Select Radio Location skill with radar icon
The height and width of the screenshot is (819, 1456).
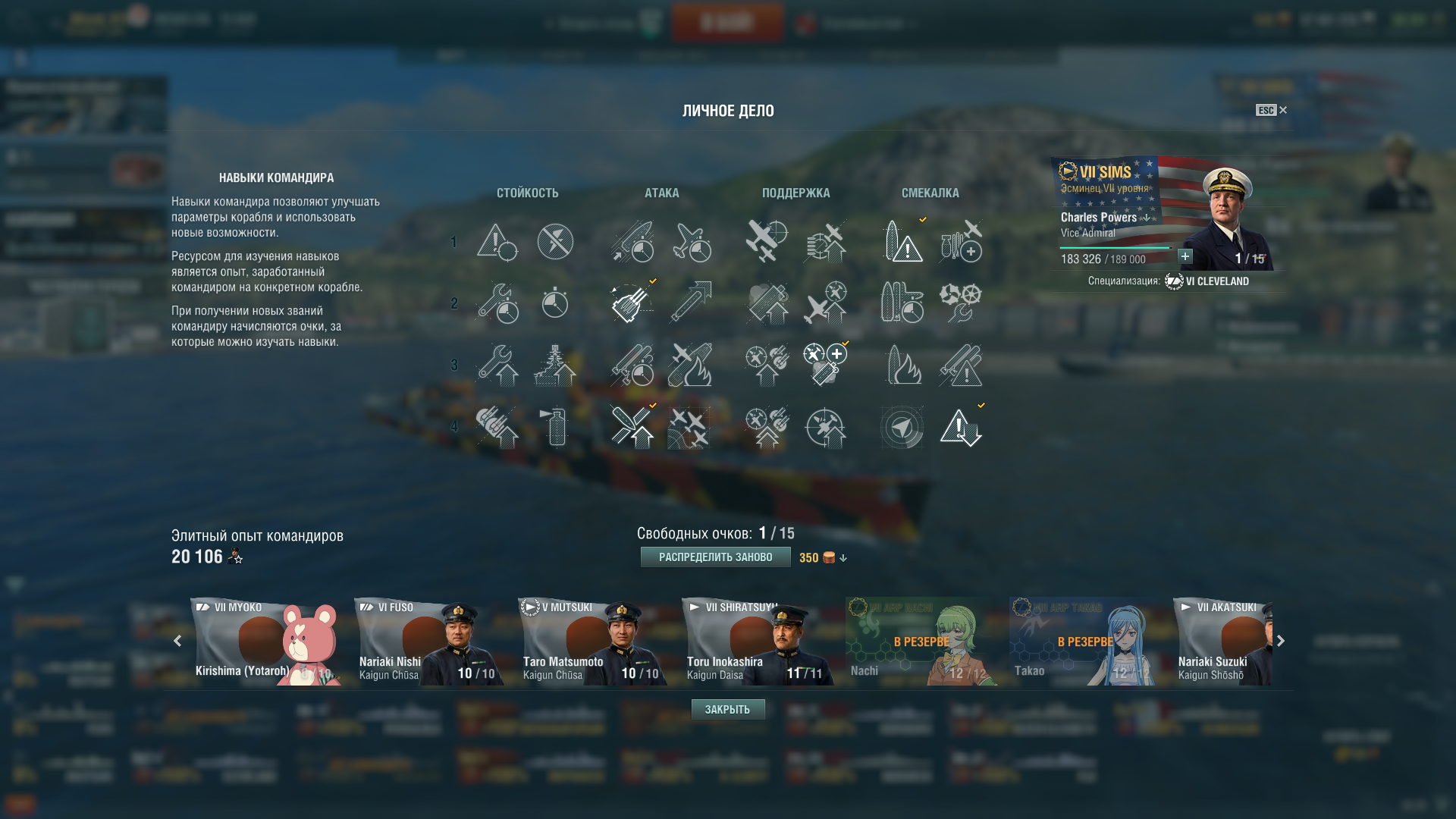(x=902, y=427)
